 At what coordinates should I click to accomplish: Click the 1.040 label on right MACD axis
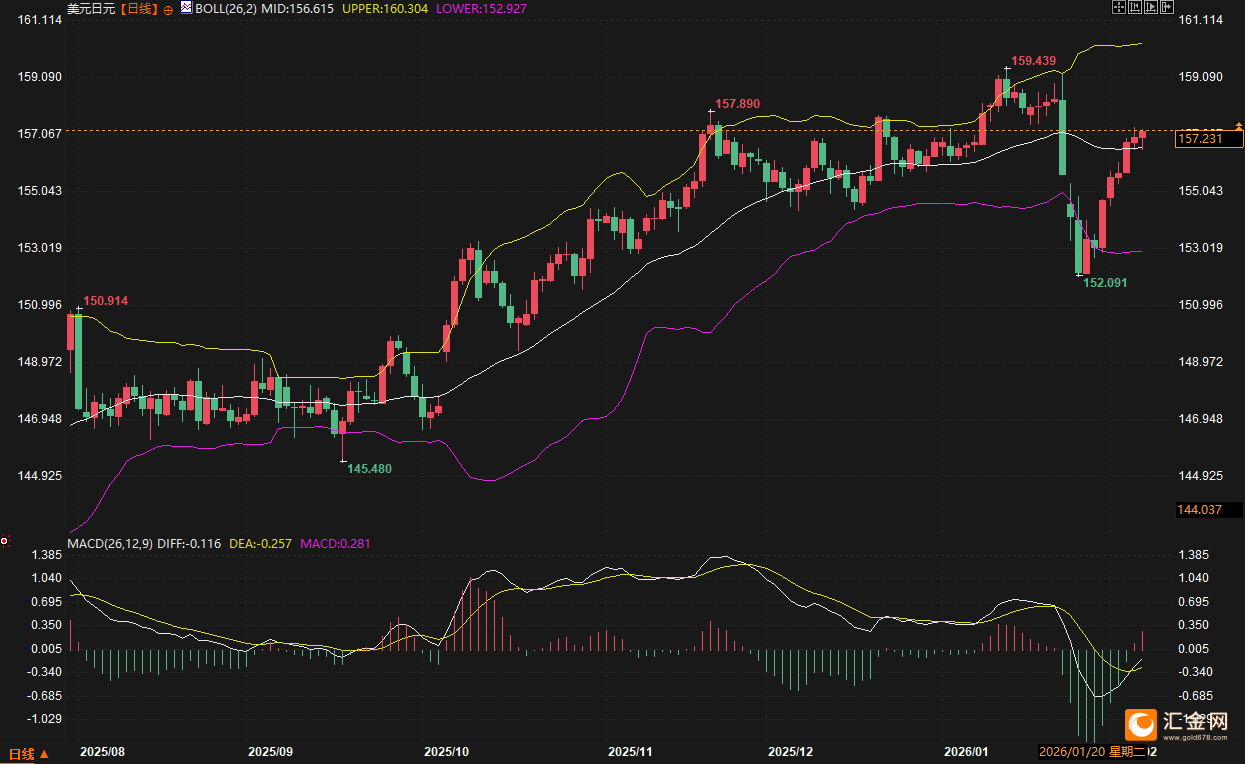tap(1195, 578)
